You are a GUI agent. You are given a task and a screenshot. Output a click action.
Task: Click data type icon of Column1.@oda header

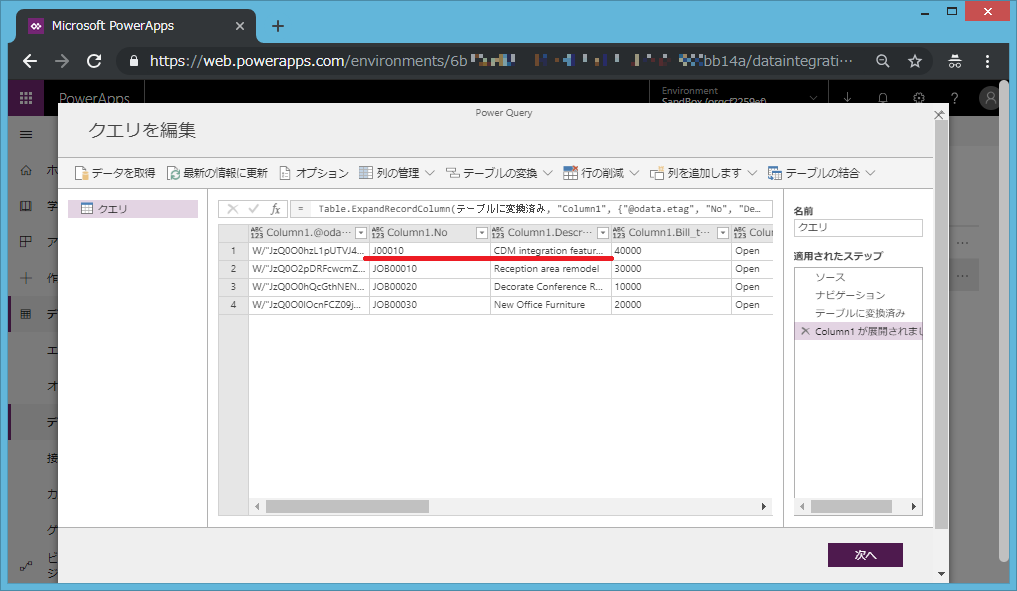coord(257,233)
